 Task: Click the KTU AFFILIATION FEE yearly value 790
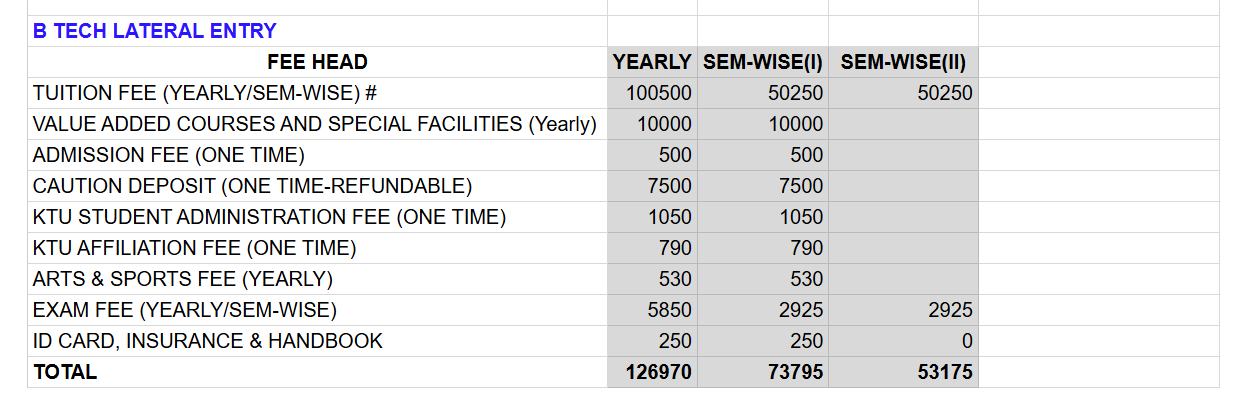pyautogui.click(x=652, y=248)
